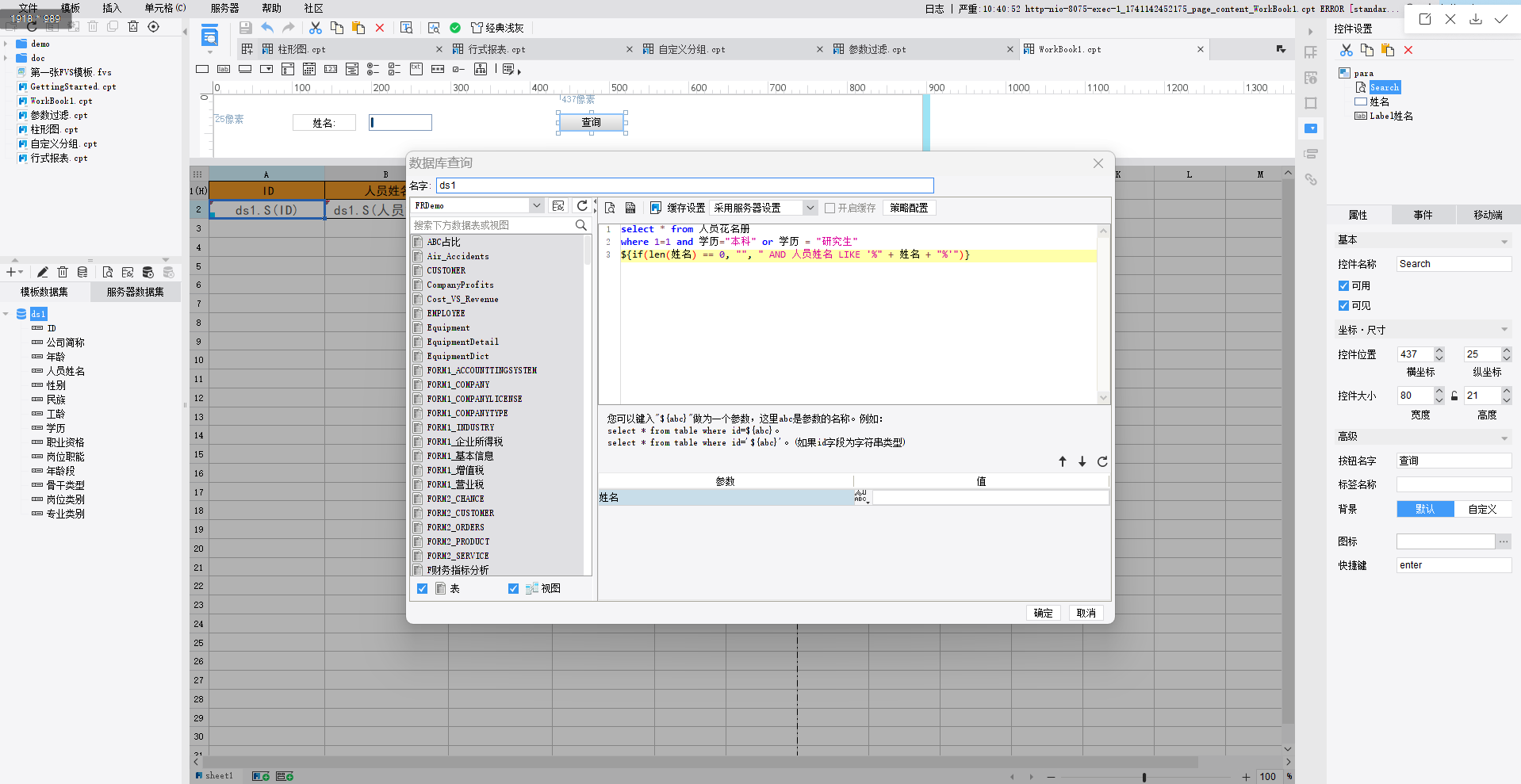Move parameter up with the up arrow

1063,461
